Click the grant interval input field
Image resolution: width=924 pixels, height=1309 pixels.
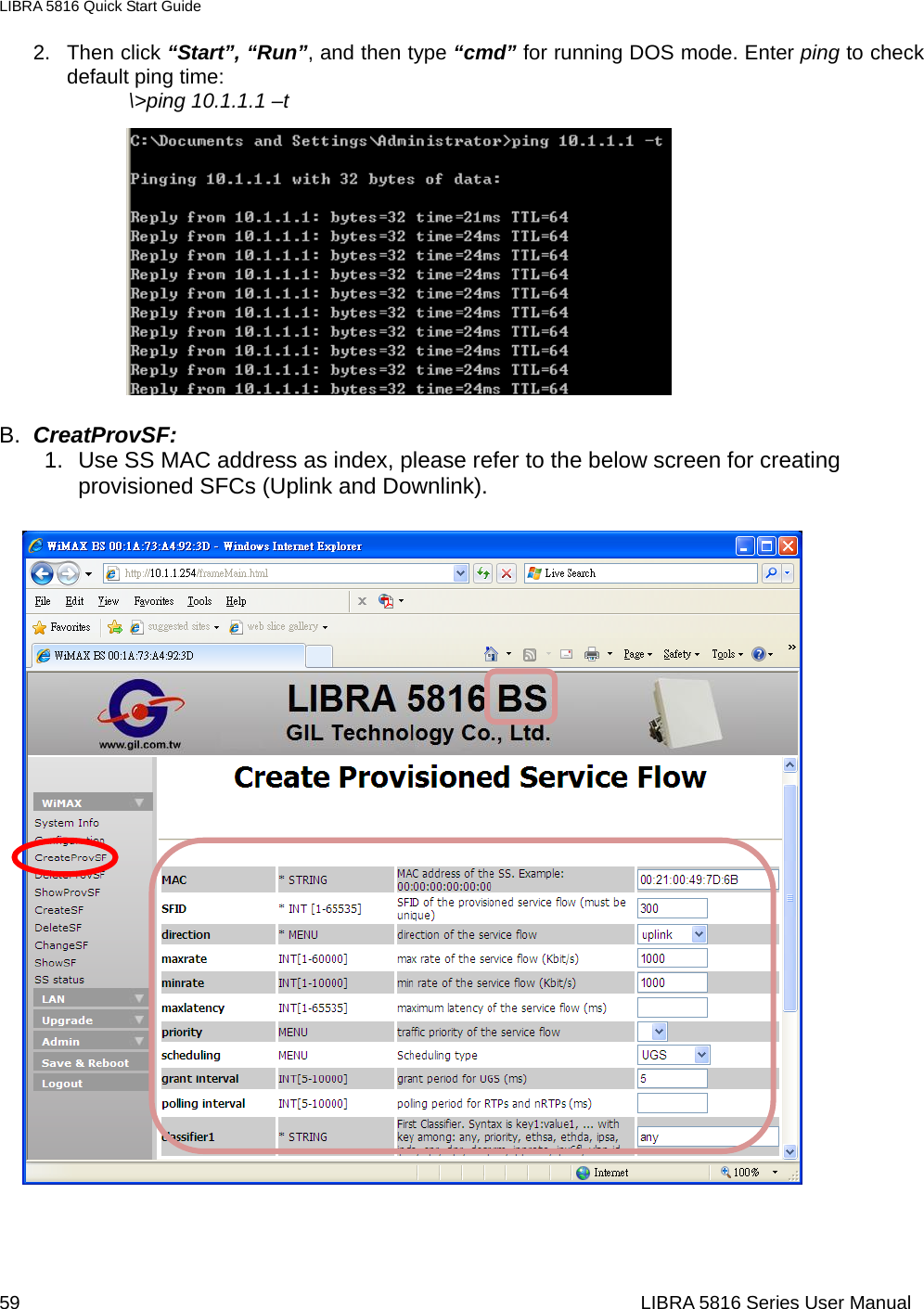click(673, 1078)
